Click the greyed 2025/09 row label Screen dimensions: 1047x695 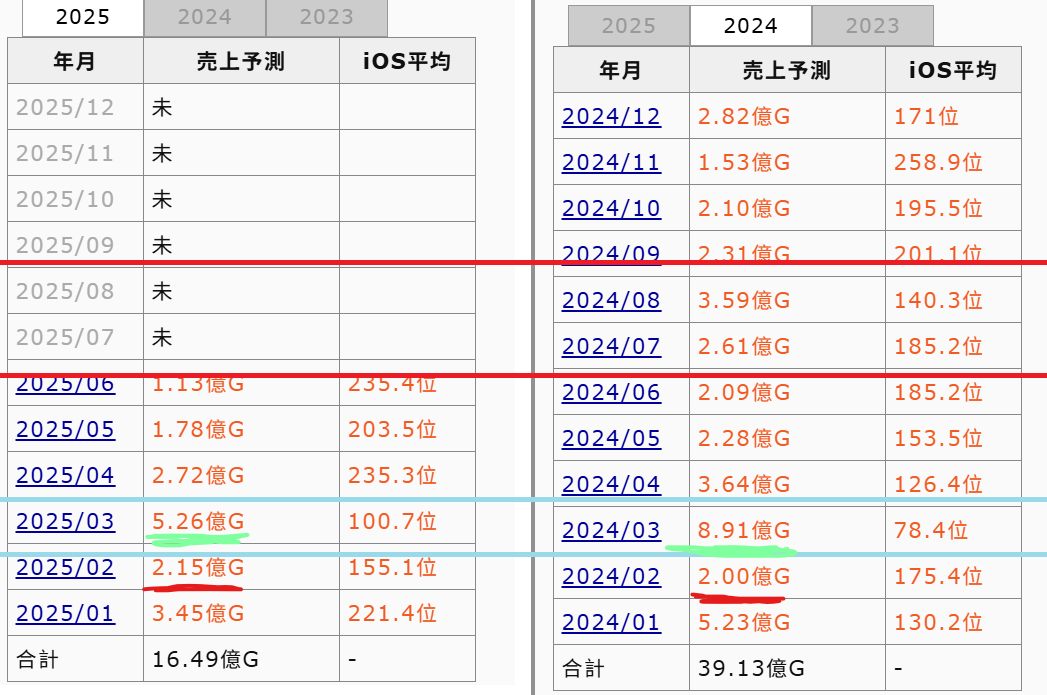tap(65, 246)
